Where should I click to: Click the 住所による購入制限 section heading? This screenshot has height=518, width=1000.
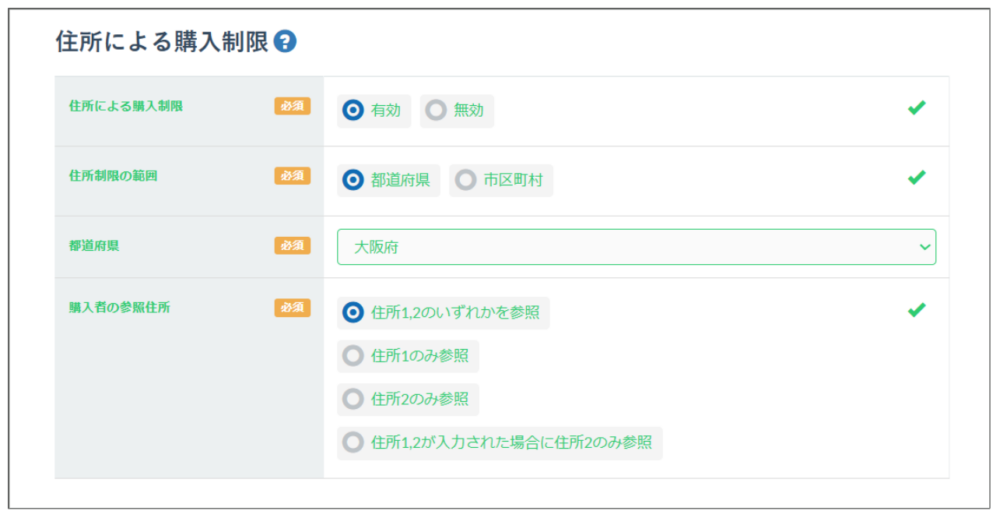(x=161, y=42)
